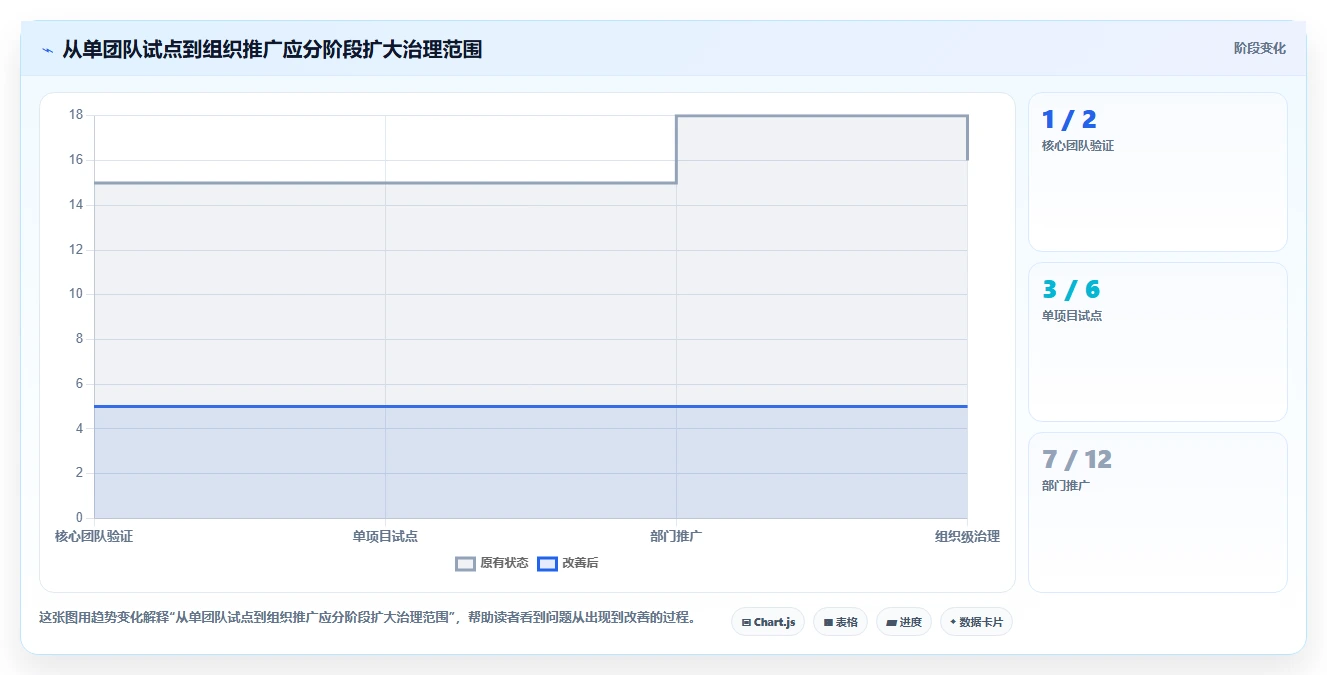Click the y-axis value 18
Image resolution: width=1327 pixels, height=675 pixels.
[x=76, y=115]
